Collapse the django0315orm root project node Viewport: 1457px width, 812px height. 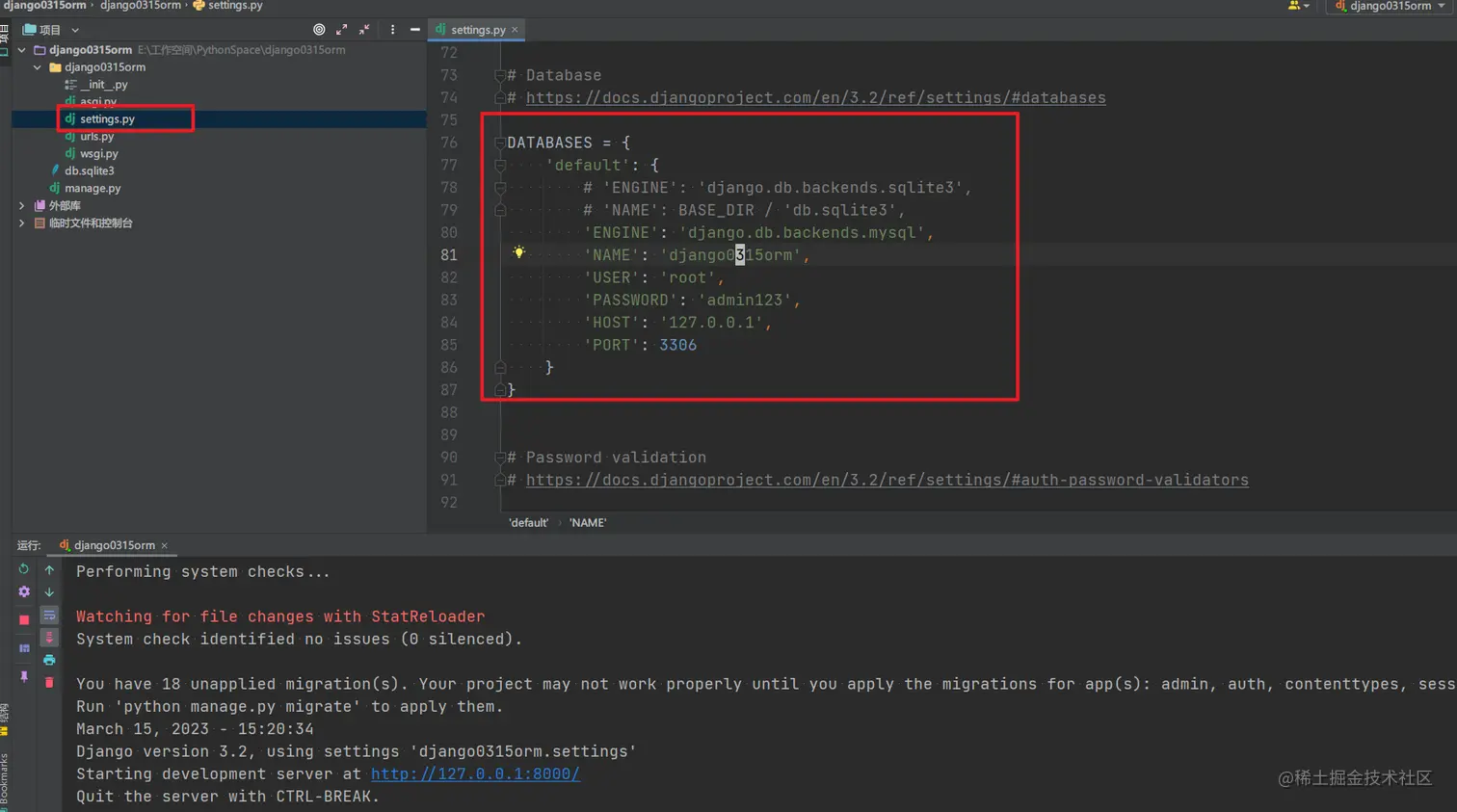tap(22, 50)
